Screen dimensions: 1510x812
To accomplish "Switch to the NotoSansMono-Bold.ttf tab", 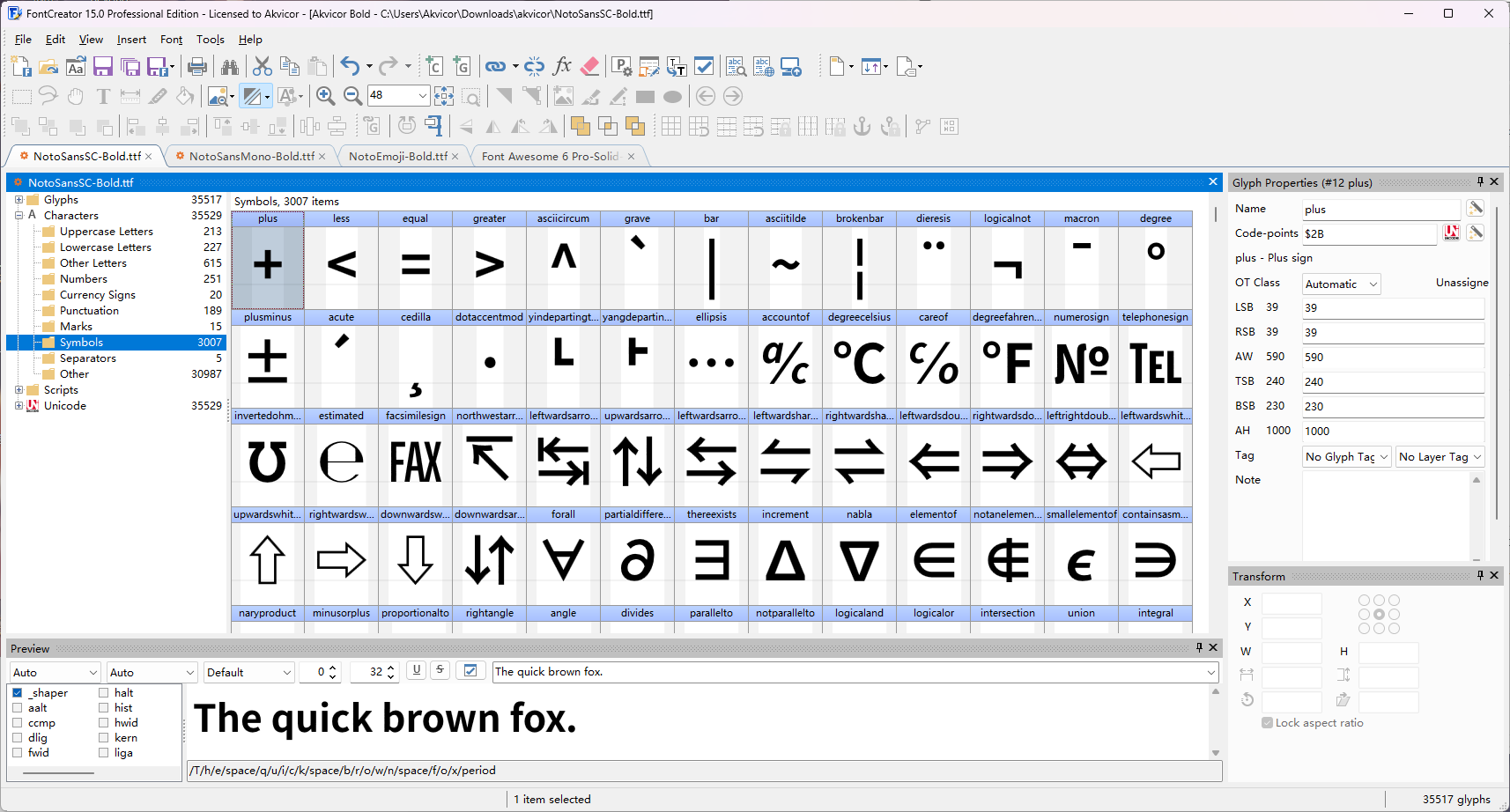I will 251,156.
